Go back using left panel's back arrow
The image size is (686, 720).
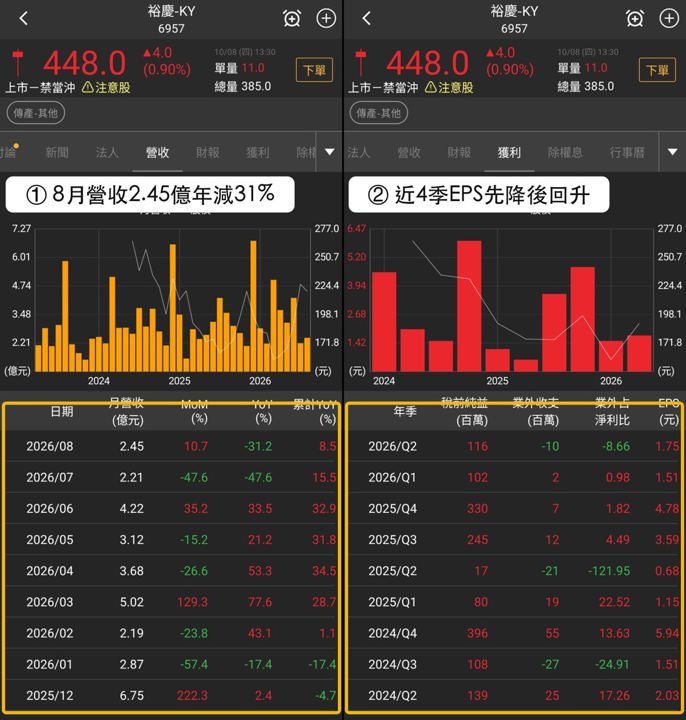(x=24, y=18)
